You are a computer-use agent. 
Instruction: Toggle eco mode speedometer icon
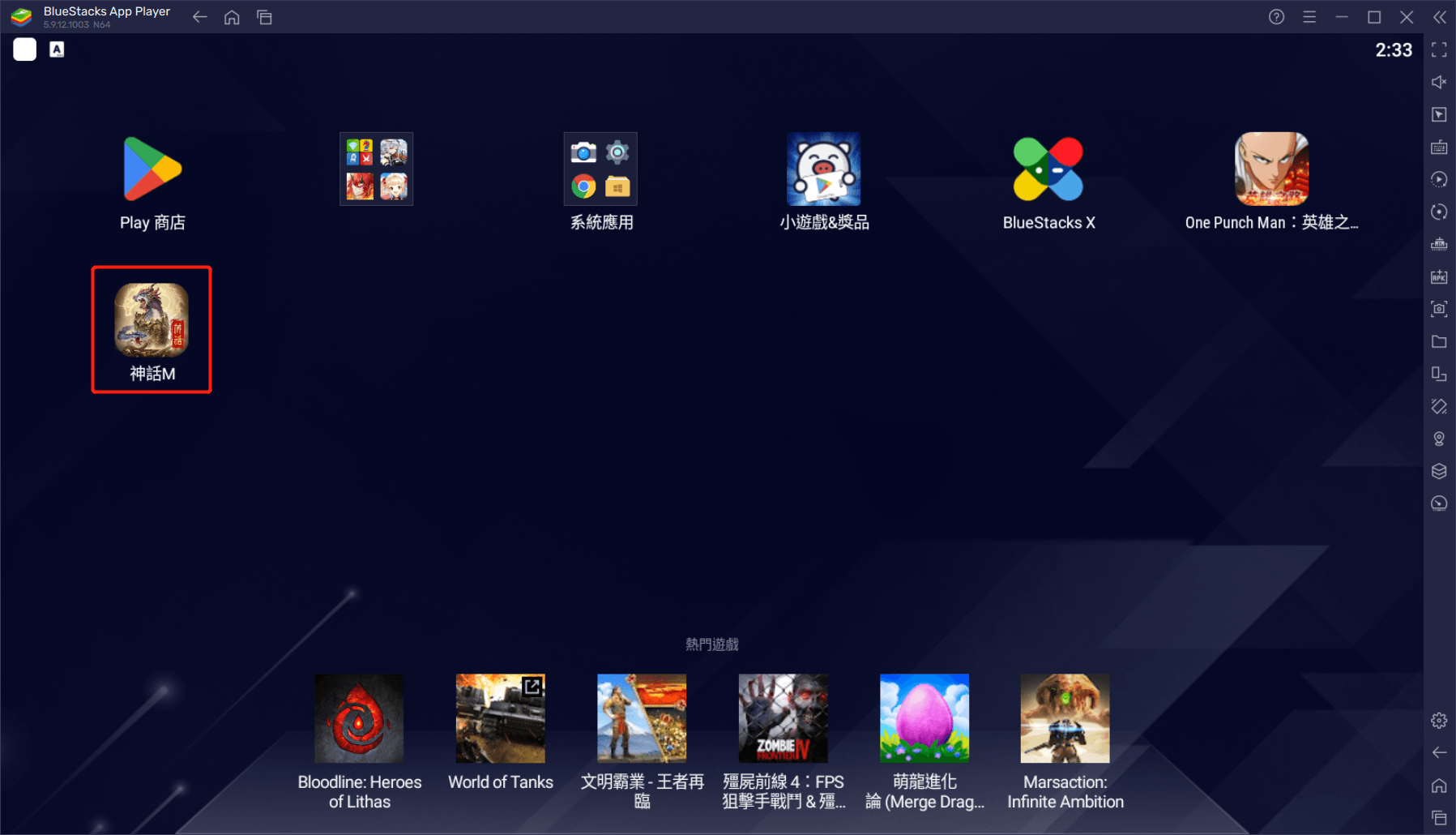[x=1439, y=503]
